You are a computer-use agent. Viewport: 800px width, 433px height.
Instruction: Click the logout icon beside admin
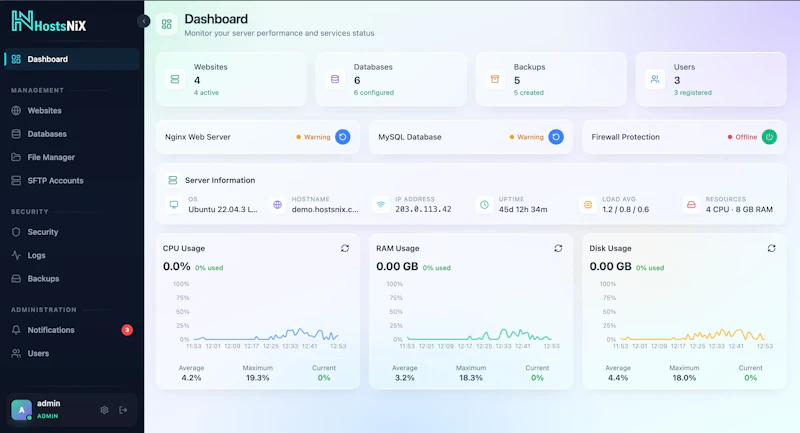[x=123, y=410]
